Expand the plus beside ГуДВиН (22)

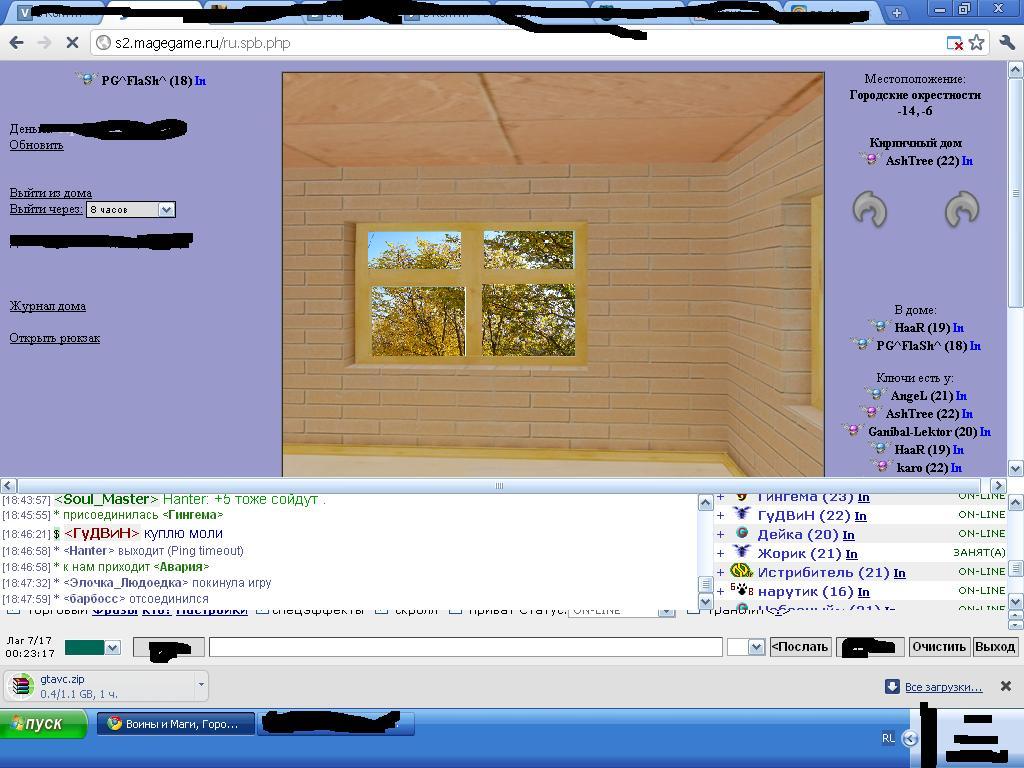click(x=721, y=515)
